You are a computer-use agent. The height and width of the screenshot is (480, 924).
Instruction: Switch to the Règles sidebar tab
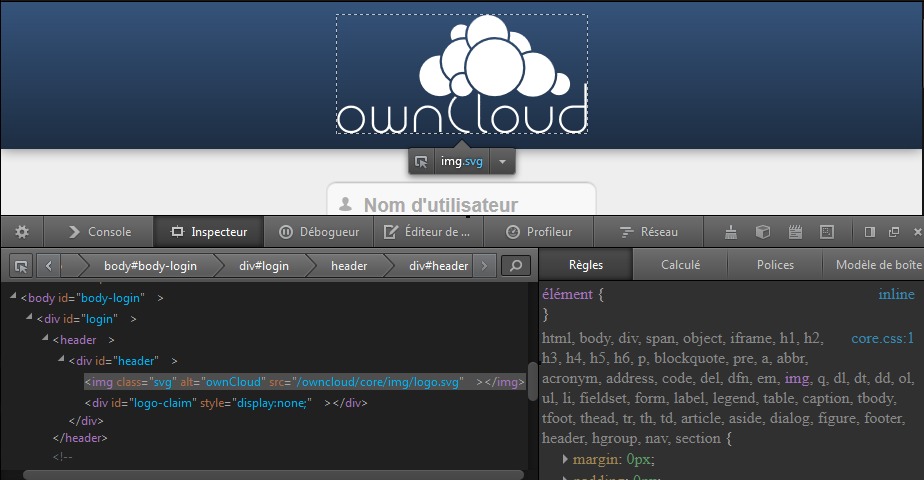(x=586, y=265)
